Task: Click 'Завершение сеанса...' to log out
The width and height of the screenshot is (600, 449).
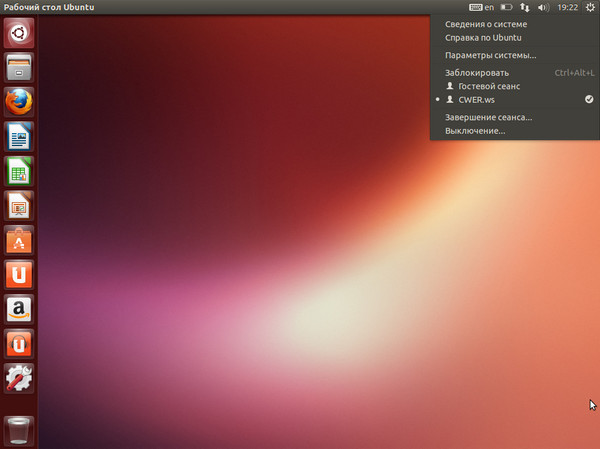Action: tap(488, 117)
